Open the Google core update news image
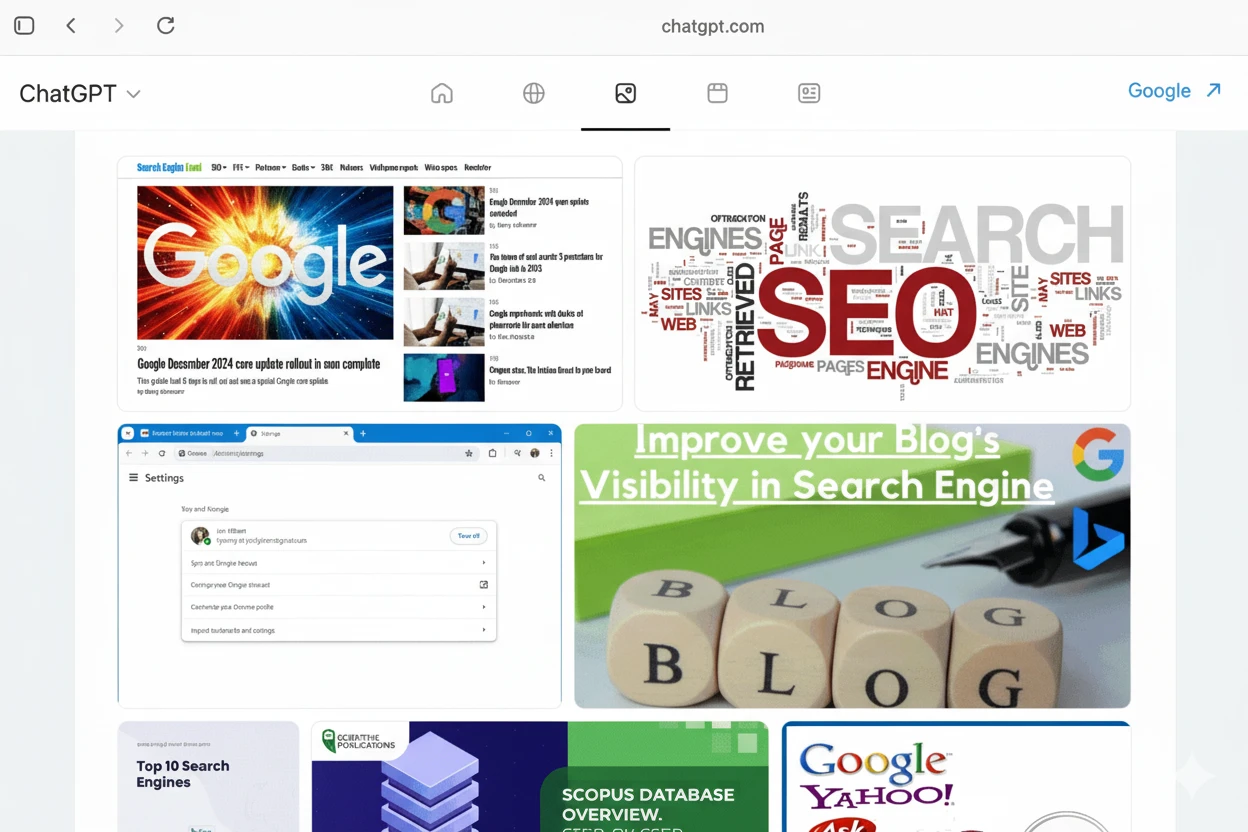This screenshot has height=832, width=1248. coord(369,283)
